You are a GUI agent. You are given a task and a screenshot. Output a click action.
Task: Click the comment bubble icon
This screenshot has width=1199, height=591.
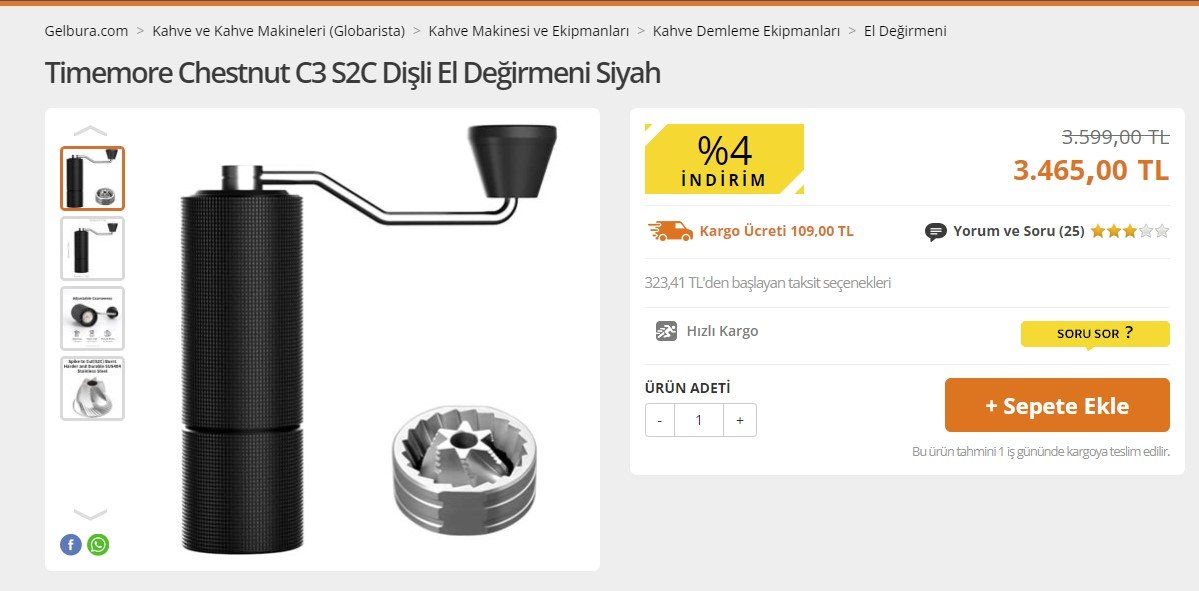coord(935,232)
